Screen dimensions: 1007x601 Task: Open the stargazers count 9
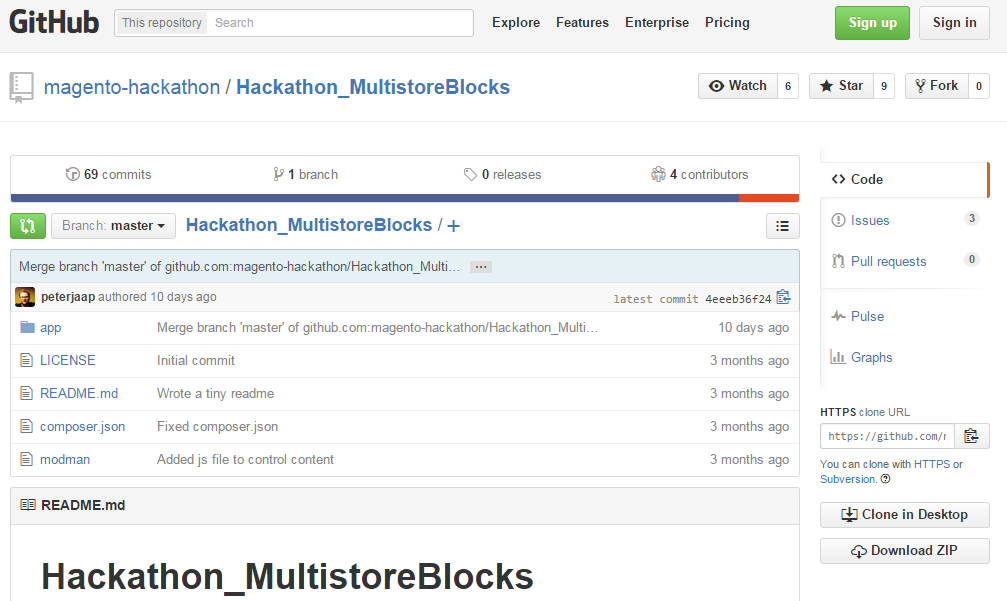pyautogui.click(x=884, y=86)
